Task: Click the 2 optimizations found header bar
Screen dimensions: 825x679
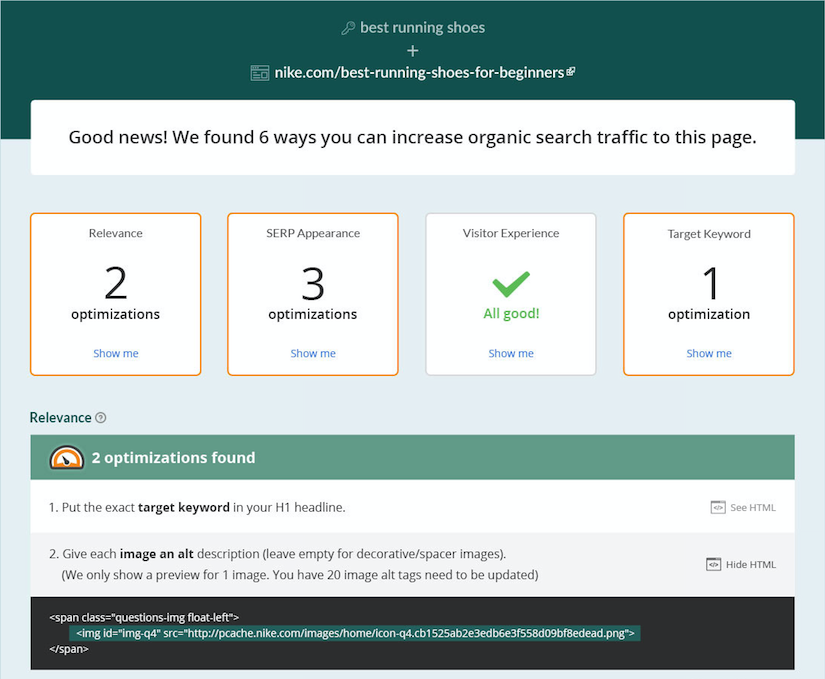Action: (x=412, y=457)
